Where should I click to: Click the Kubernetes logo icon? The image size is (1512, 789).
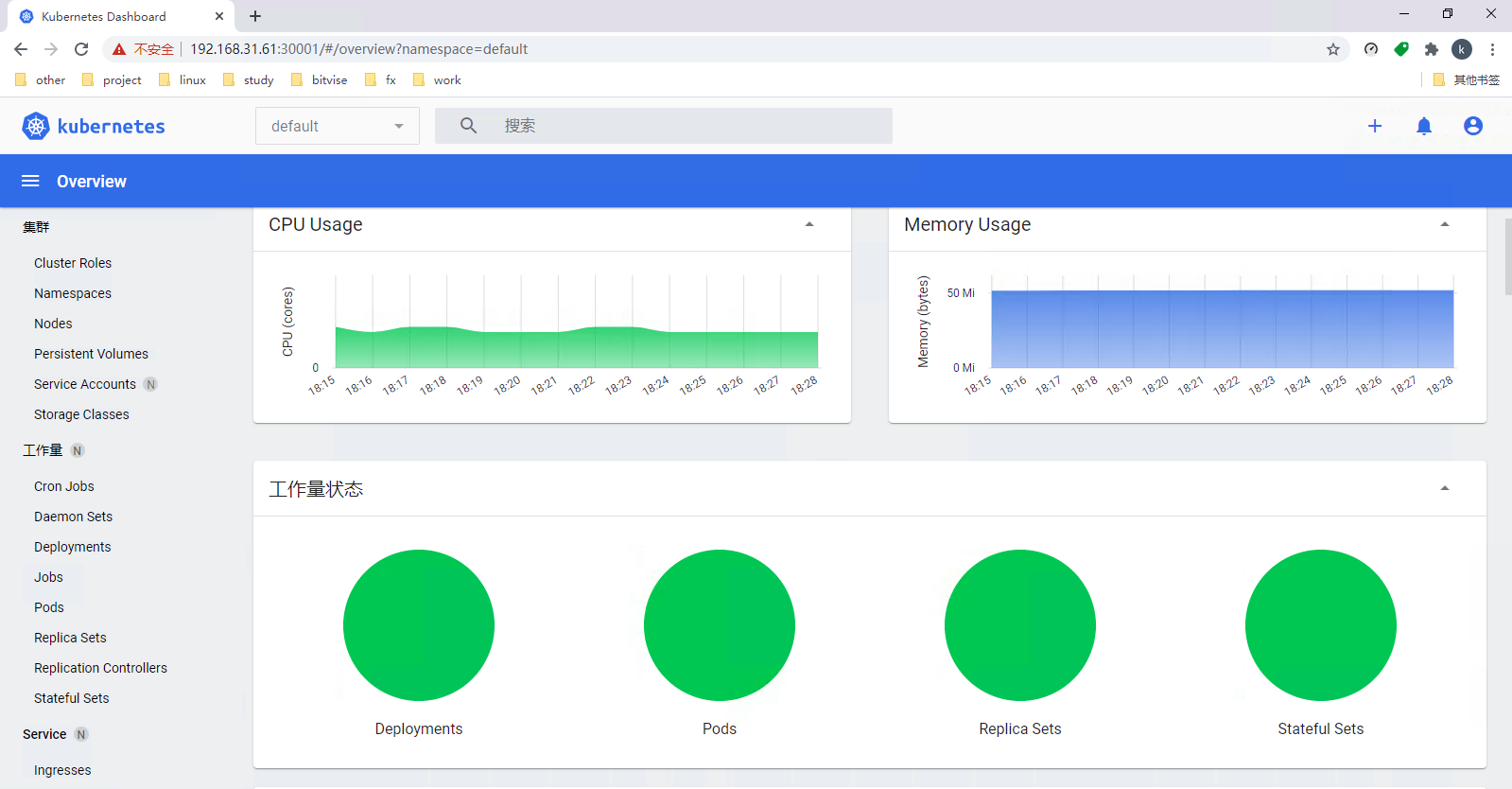coord(36,126)
